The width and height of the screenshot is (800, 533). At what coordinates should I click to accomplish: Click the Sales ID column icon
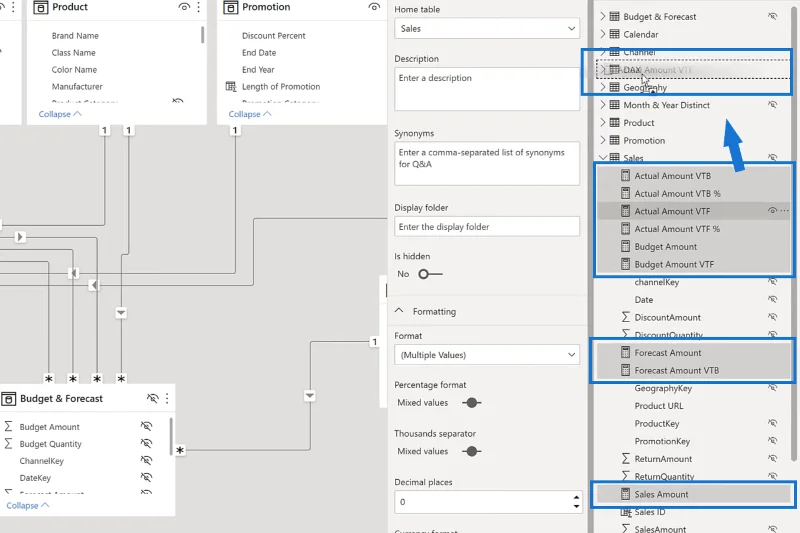[626, 512]
